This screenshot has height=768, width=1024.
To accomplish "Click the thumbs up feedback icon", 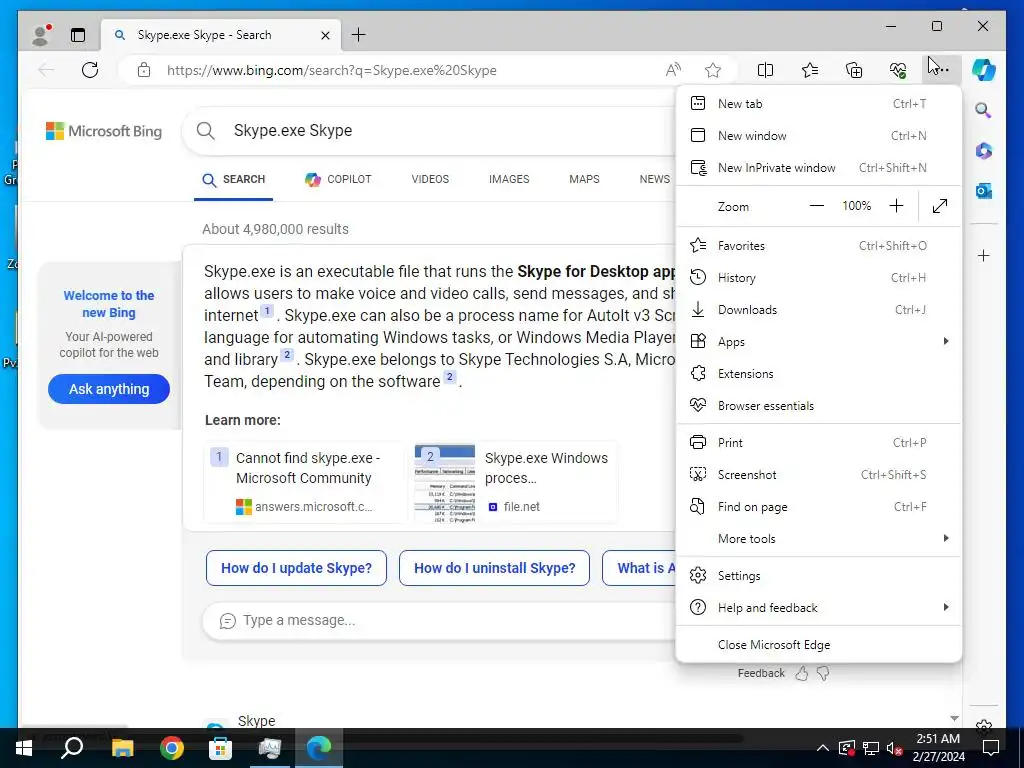I will coord(802,673).
